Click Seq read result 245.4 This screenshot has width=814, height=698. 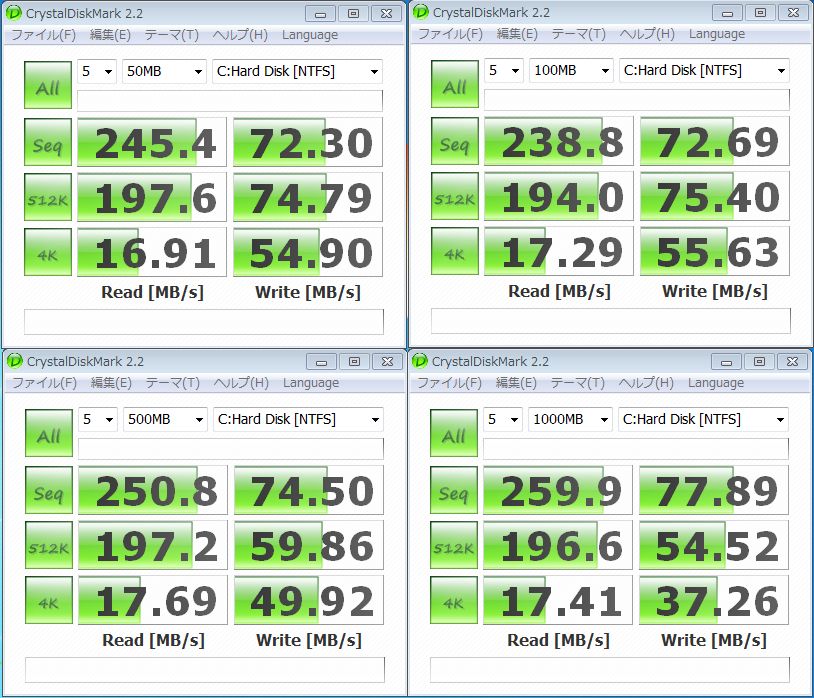coord(152,142)
